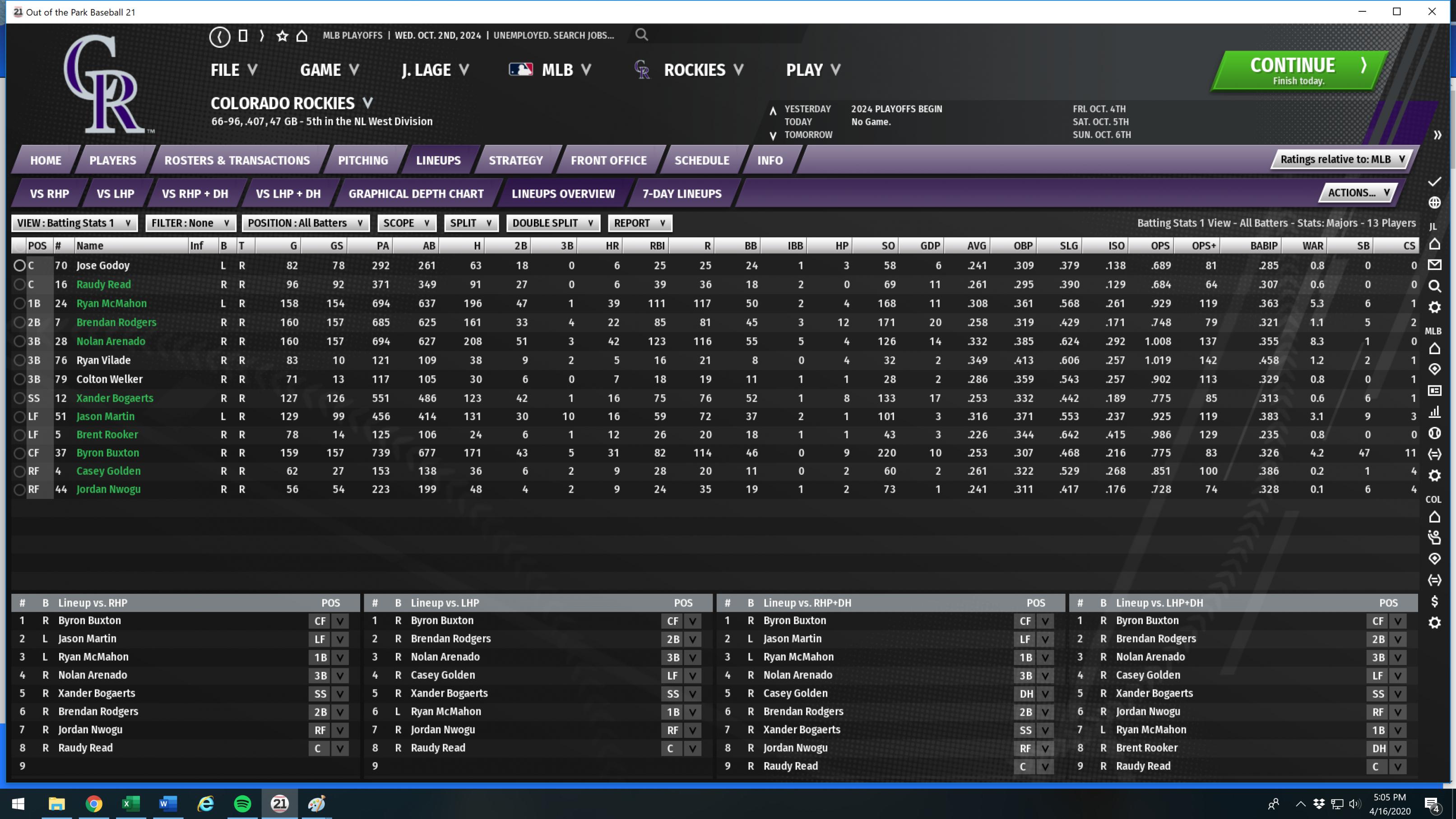This screenshot has width=1456, height=819.
Task: Expand the Ratings relative to MLB dropdown
Action: pos(1342,159)
